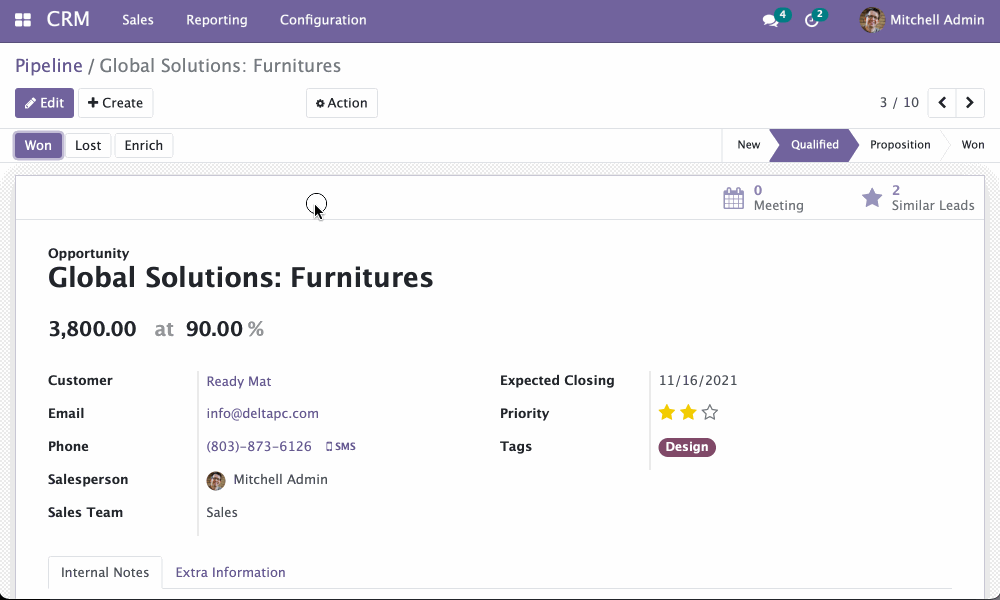Expand the Action menu
Viewport: 1000px width, 600px height.
(341, 102)
